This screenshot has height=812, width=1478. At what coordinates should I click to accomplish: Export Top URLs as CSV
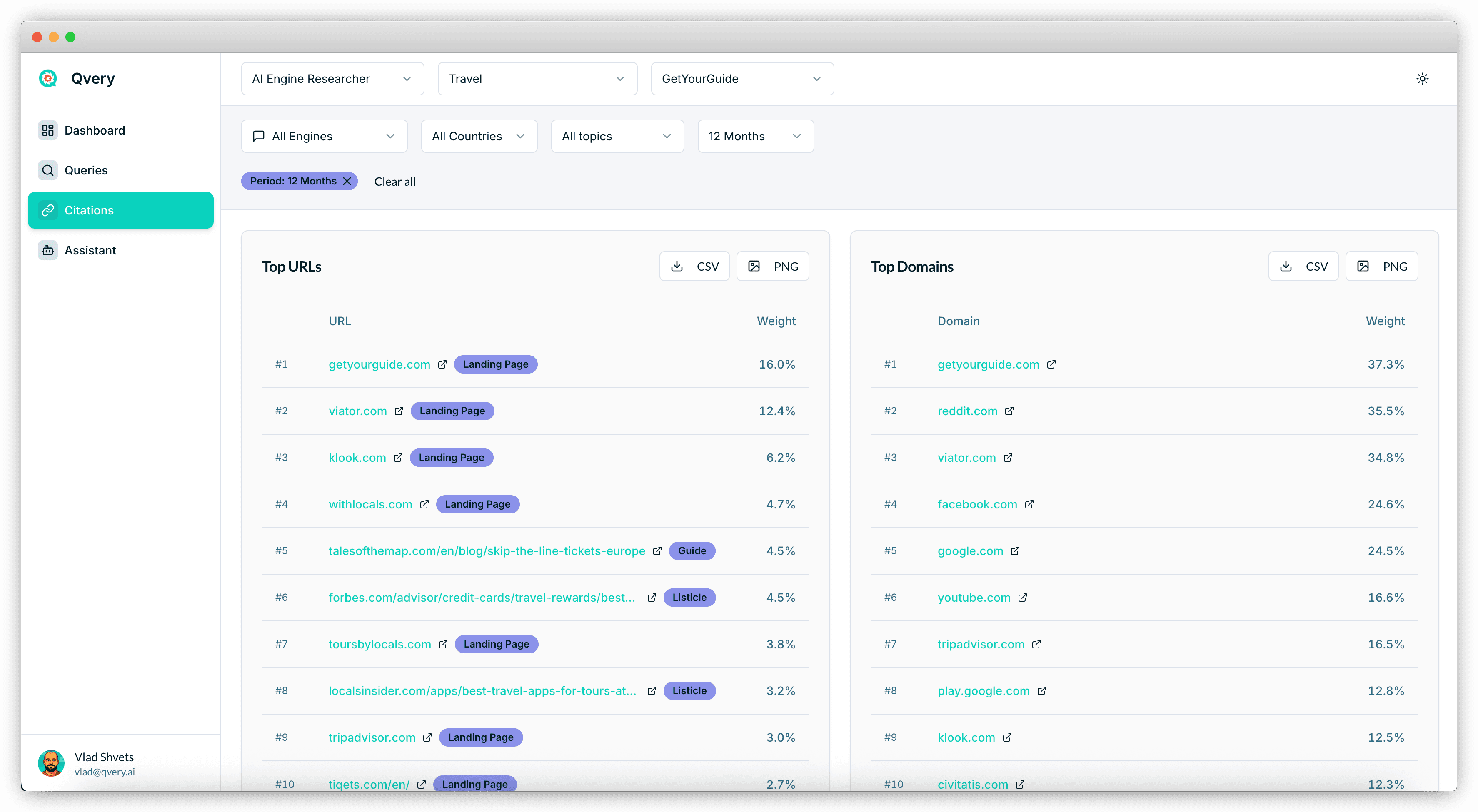[x=694, y=266]
